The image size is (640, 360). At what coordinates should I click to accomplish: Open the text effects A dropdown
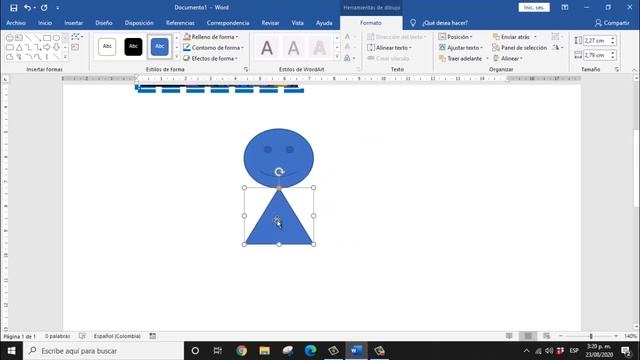tap(350, 58)
